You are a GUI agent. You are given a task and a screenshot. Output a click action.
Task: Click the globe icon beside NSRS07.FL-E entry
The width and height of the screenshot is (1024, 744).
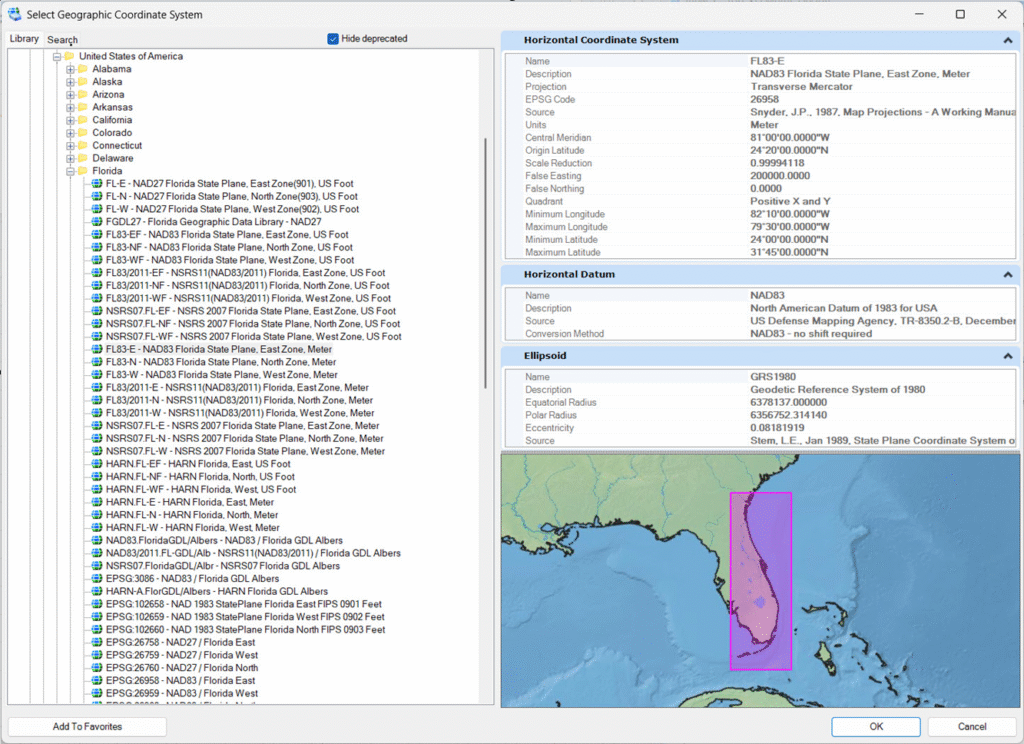97,425
